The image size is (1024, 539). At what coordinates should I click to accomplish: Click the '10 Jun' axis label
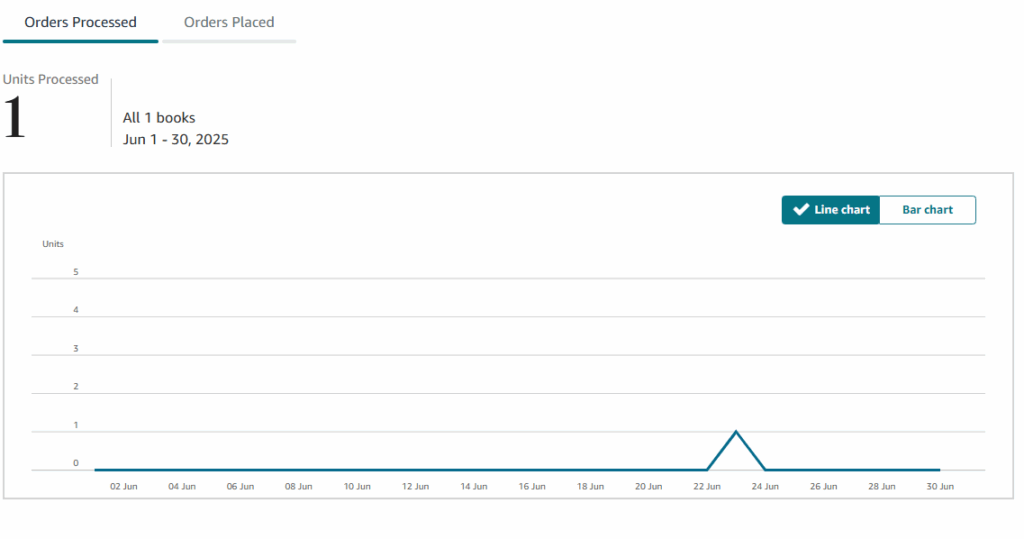click(x=357, y=486)
